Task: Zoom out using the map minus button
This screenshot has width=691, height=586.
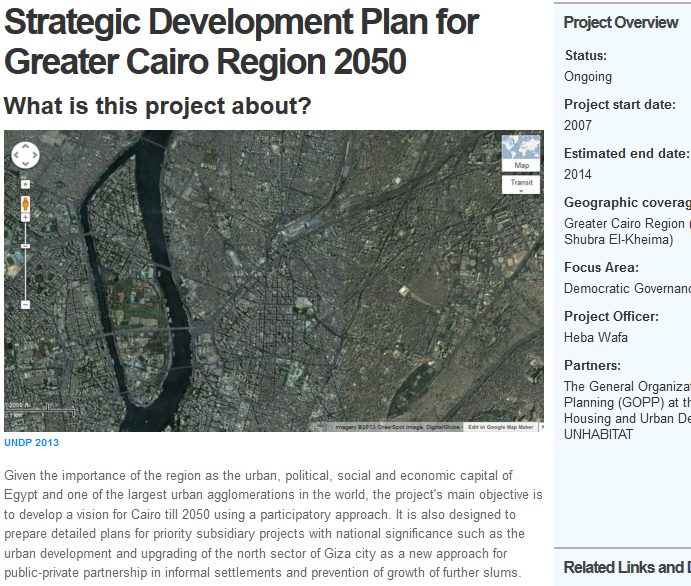Action: coord(25,304)
